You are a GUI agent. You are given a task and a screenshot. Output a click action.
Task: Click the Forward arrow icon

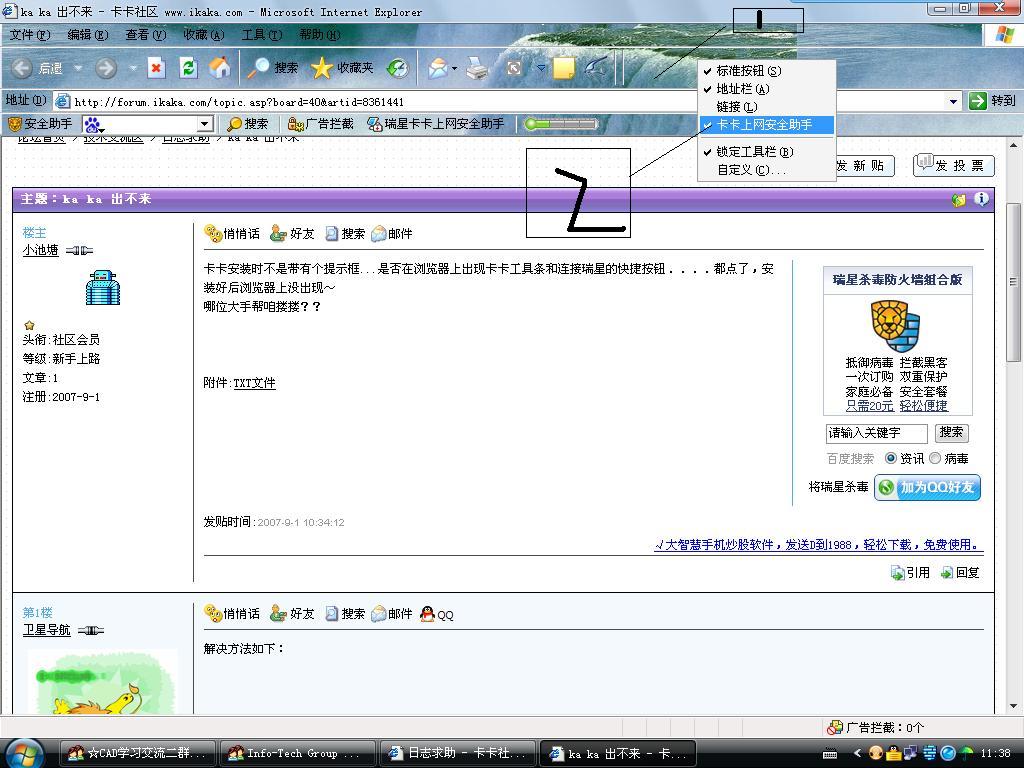click(106, 68)
